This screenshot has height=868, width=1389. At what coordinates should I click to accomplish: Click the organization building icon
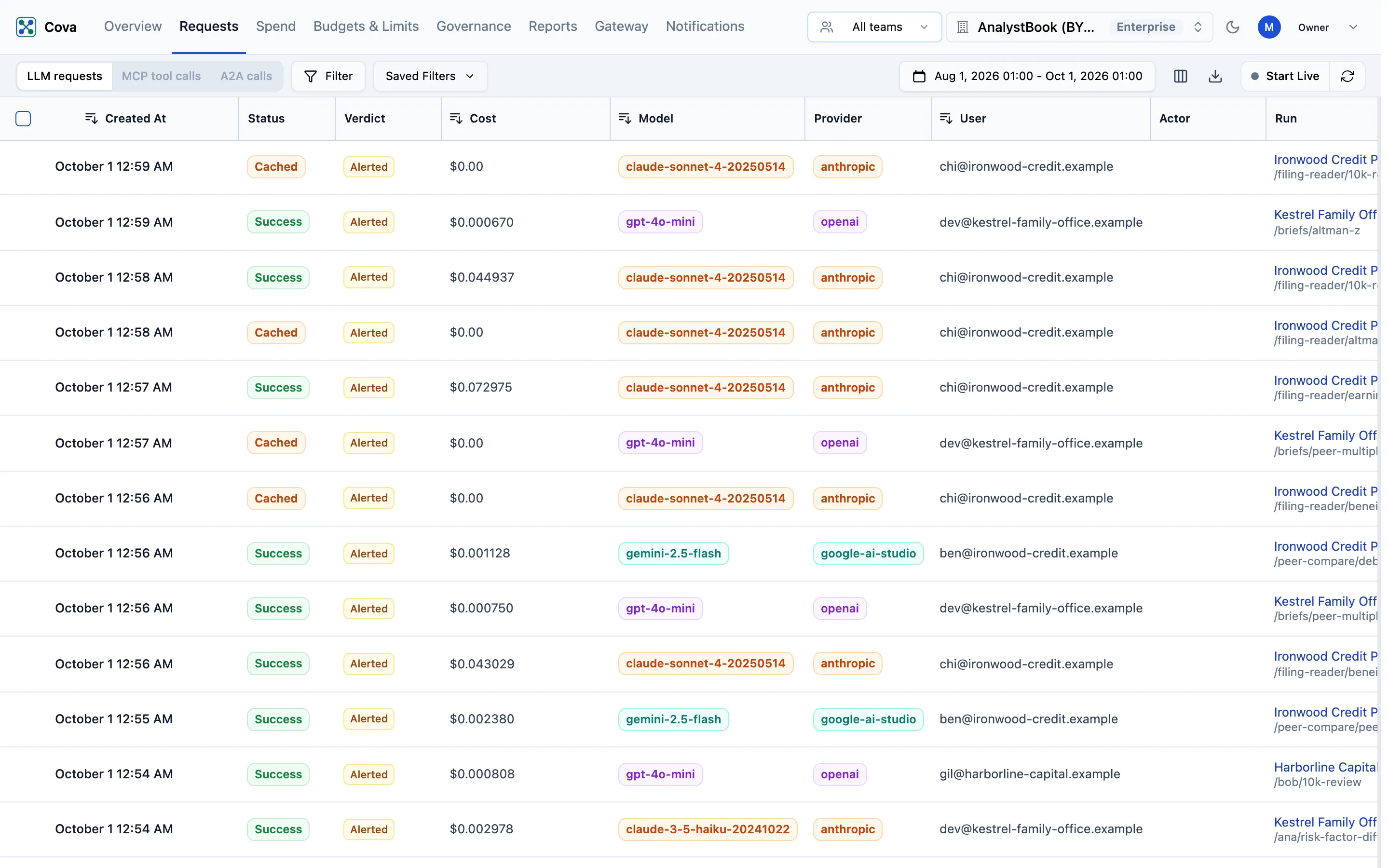coord(963,27)
